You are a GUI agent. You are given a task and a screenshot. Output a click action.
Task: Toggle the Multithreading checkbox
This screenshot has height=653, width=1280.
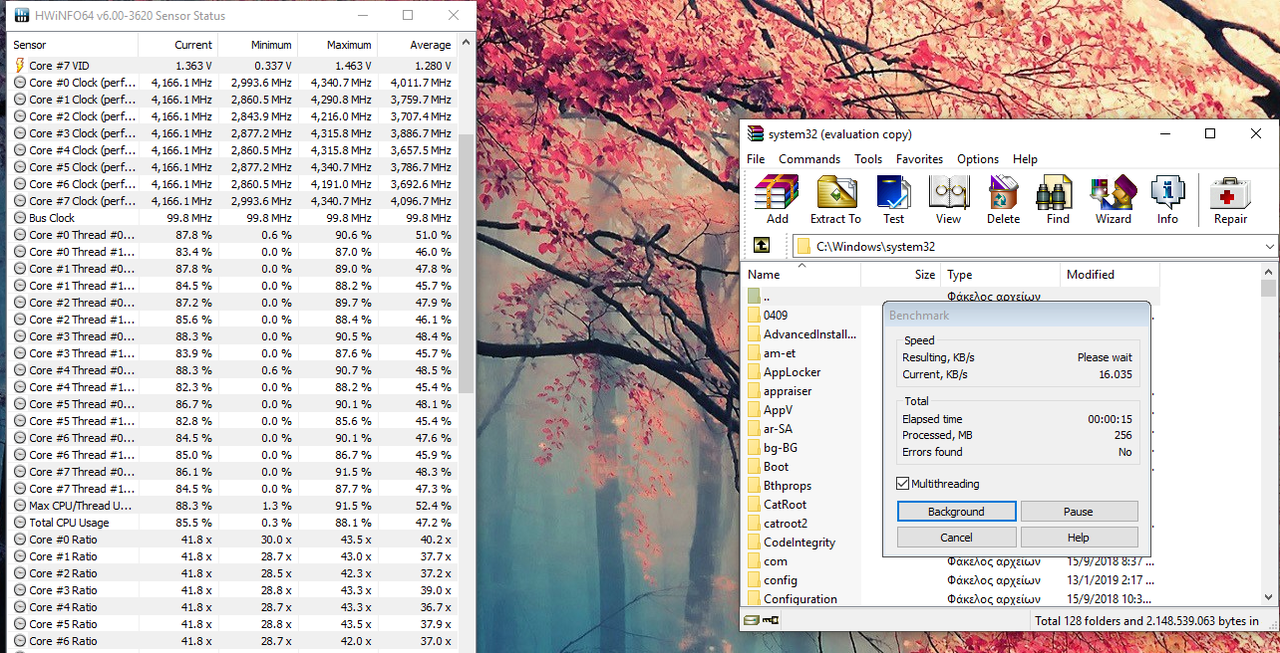tap(903, 484)
